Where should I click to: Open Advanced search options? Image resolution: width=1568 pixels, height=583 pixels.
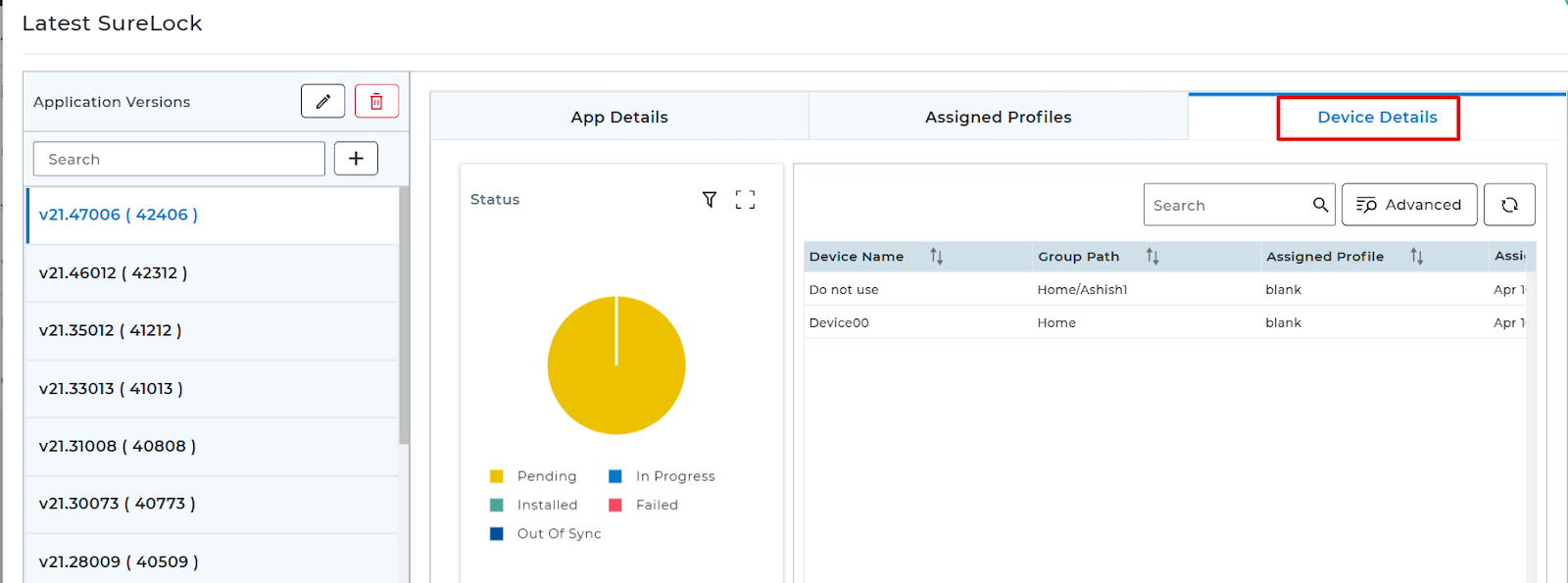point(1409,205)
